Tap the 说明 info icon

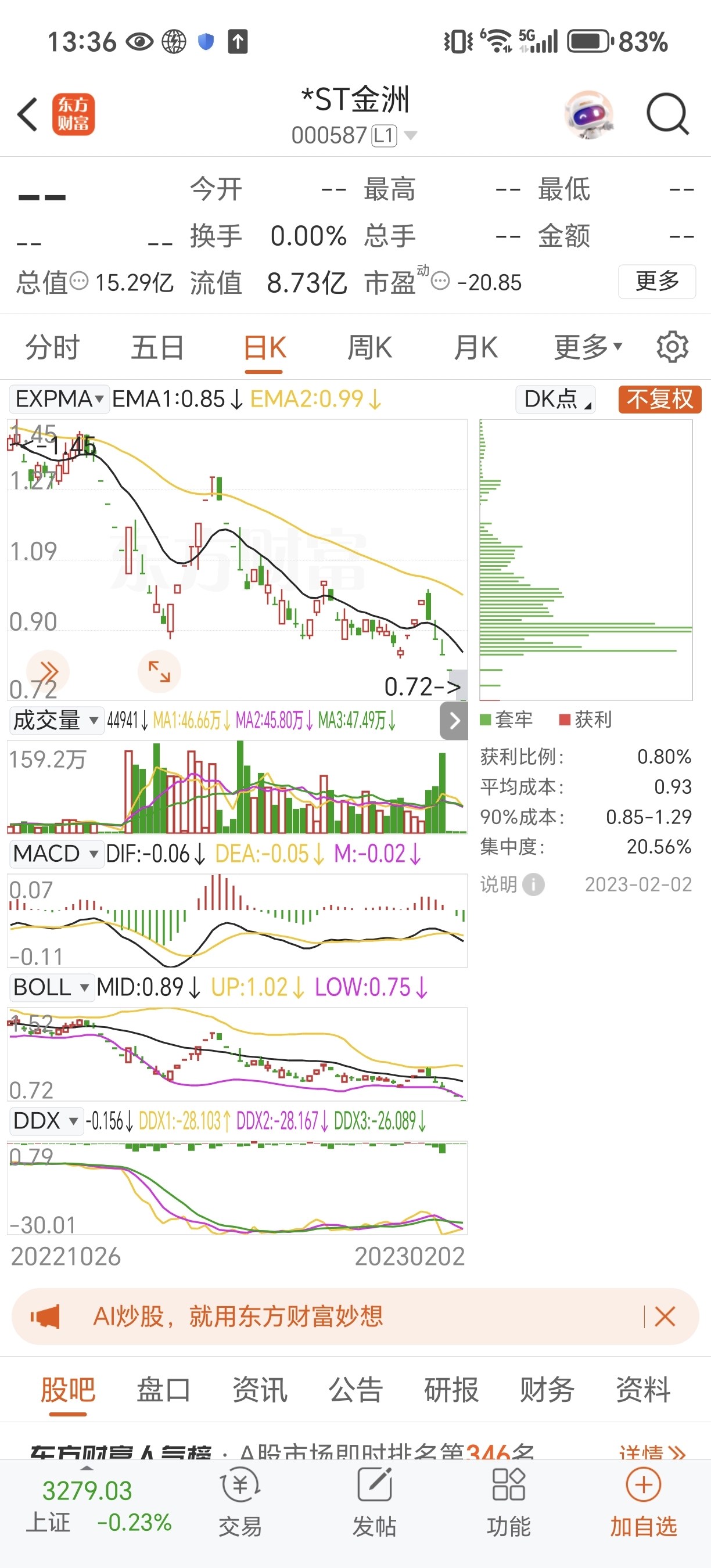[533, 884]
